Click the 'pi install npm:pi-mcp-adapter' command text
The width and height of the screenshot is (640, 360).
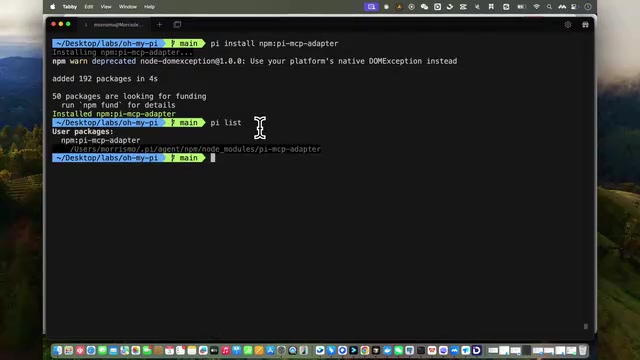(274, 43)
